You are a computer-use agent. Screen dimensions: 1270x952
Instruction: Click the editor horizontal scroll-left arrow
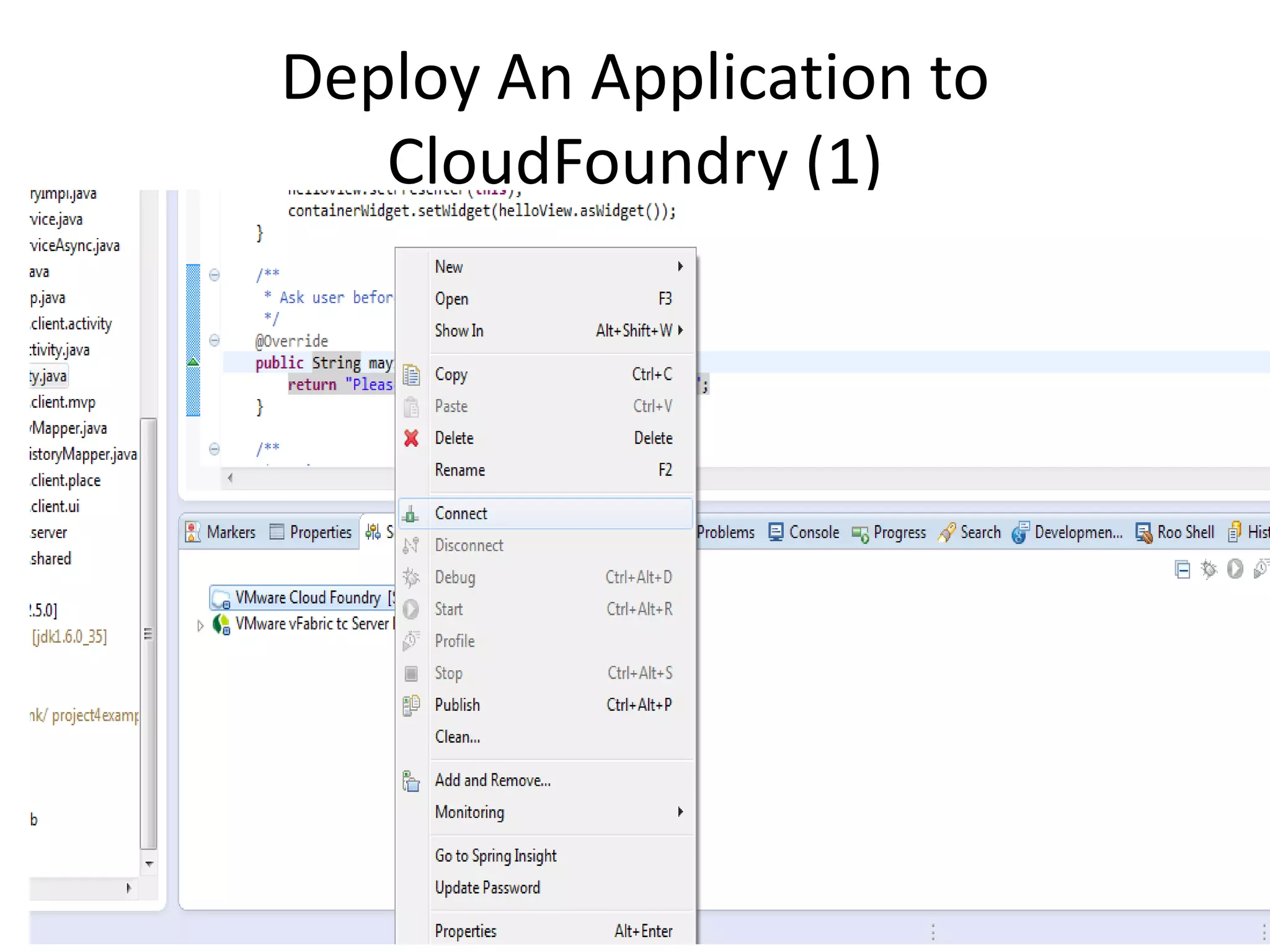[230, 477]
